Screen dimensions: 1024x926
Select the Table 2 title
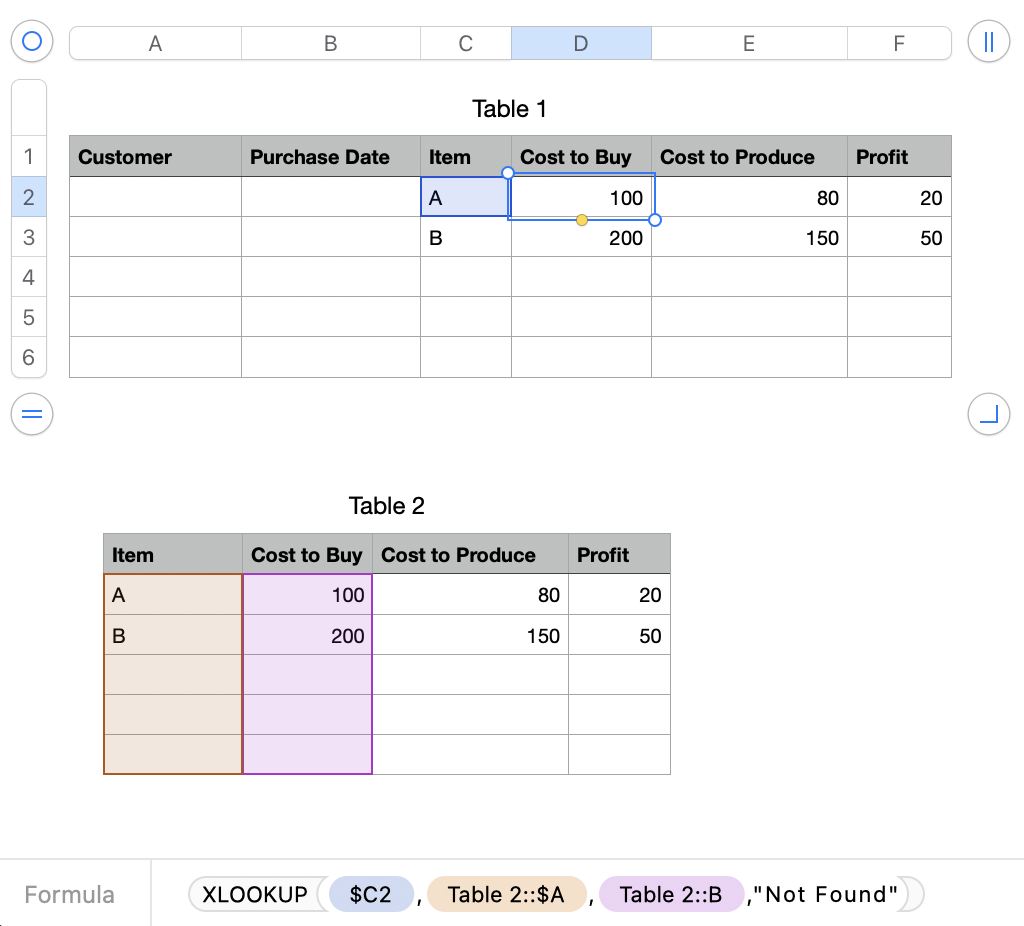(387, 506)
